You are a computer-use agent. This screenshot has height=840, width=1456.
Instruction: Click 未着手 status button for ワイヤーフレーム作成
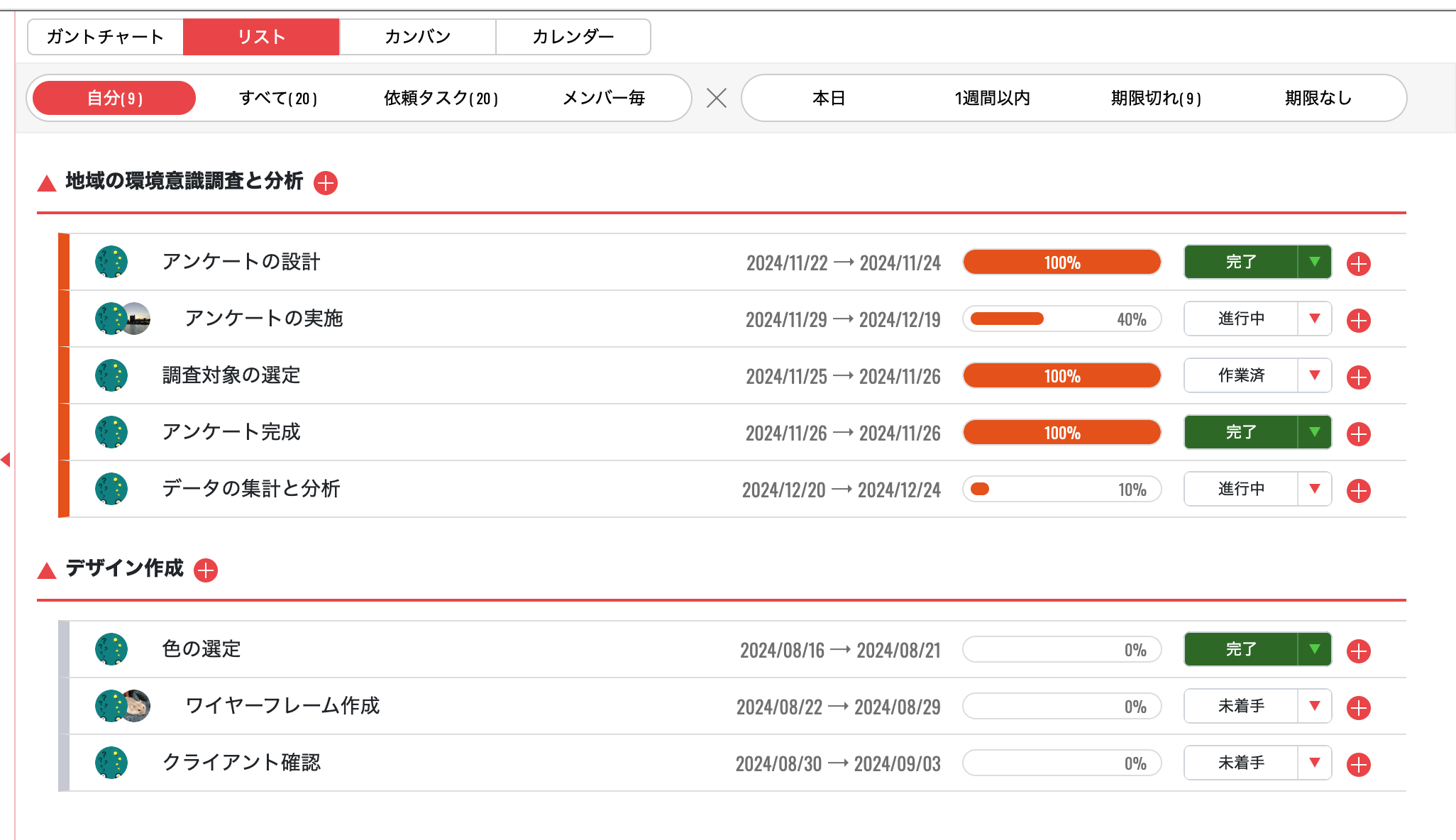[1241, 706]
